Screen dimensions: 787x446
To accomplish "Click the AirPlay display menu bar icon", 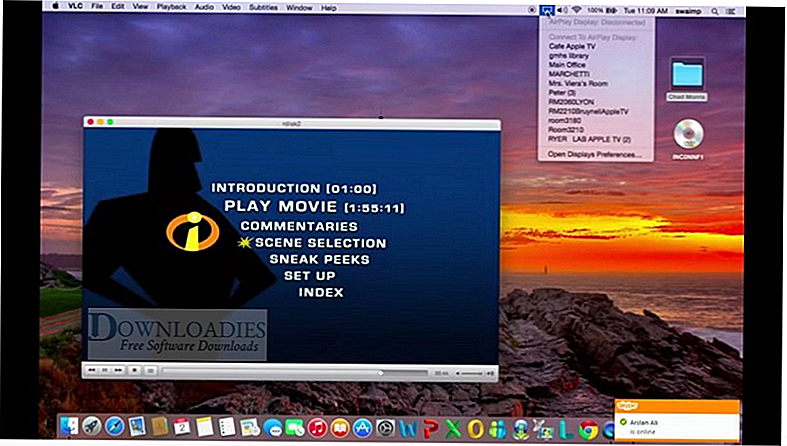I will pyautogui.click(x=547, y=10).
